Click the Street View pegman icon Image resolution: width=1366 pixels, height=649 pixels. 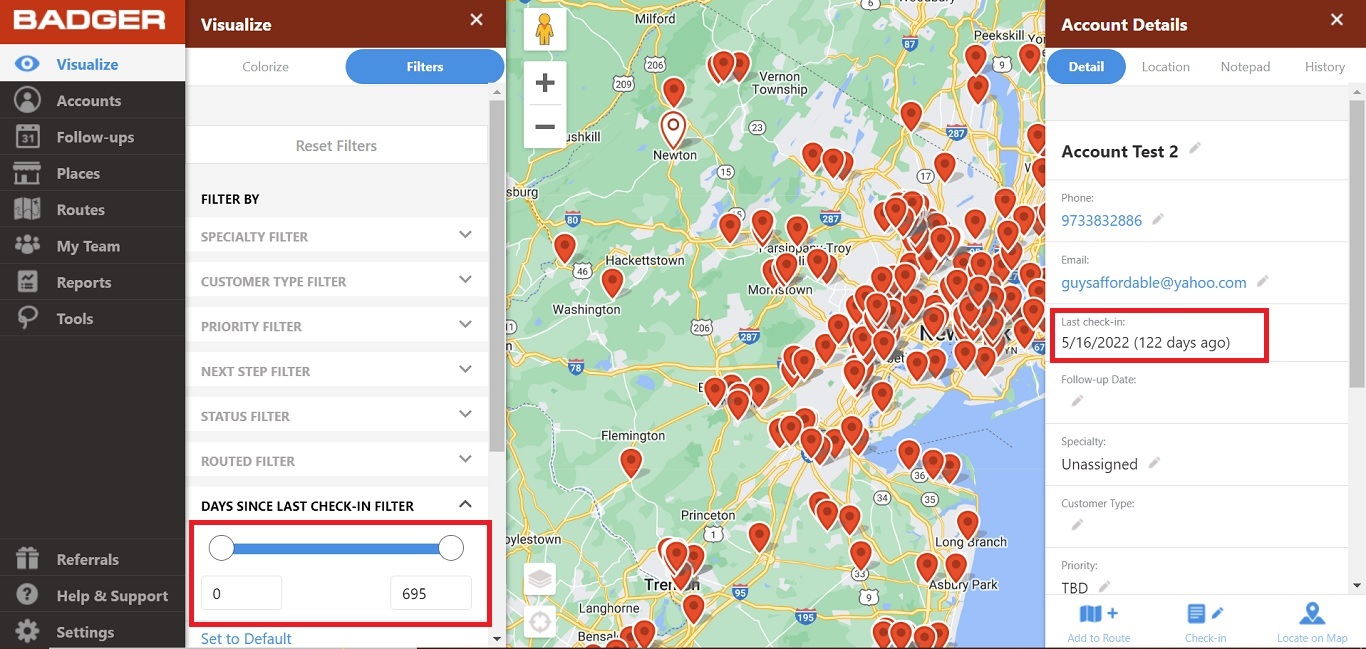(x=545, y=30)
